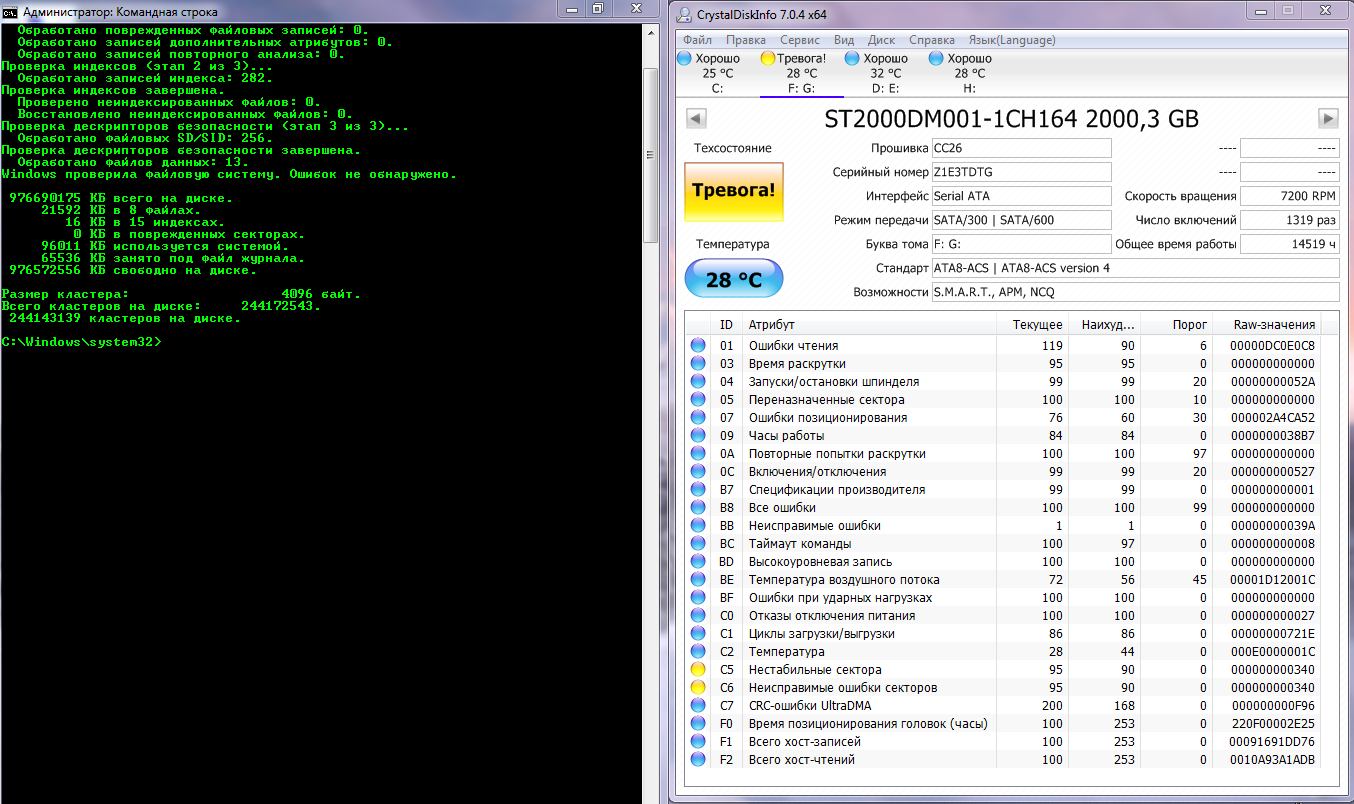Click the CrystalDiskInfo title bar app icon
The height and width of the screenshot is (804, 1354).
coord(684,14)
